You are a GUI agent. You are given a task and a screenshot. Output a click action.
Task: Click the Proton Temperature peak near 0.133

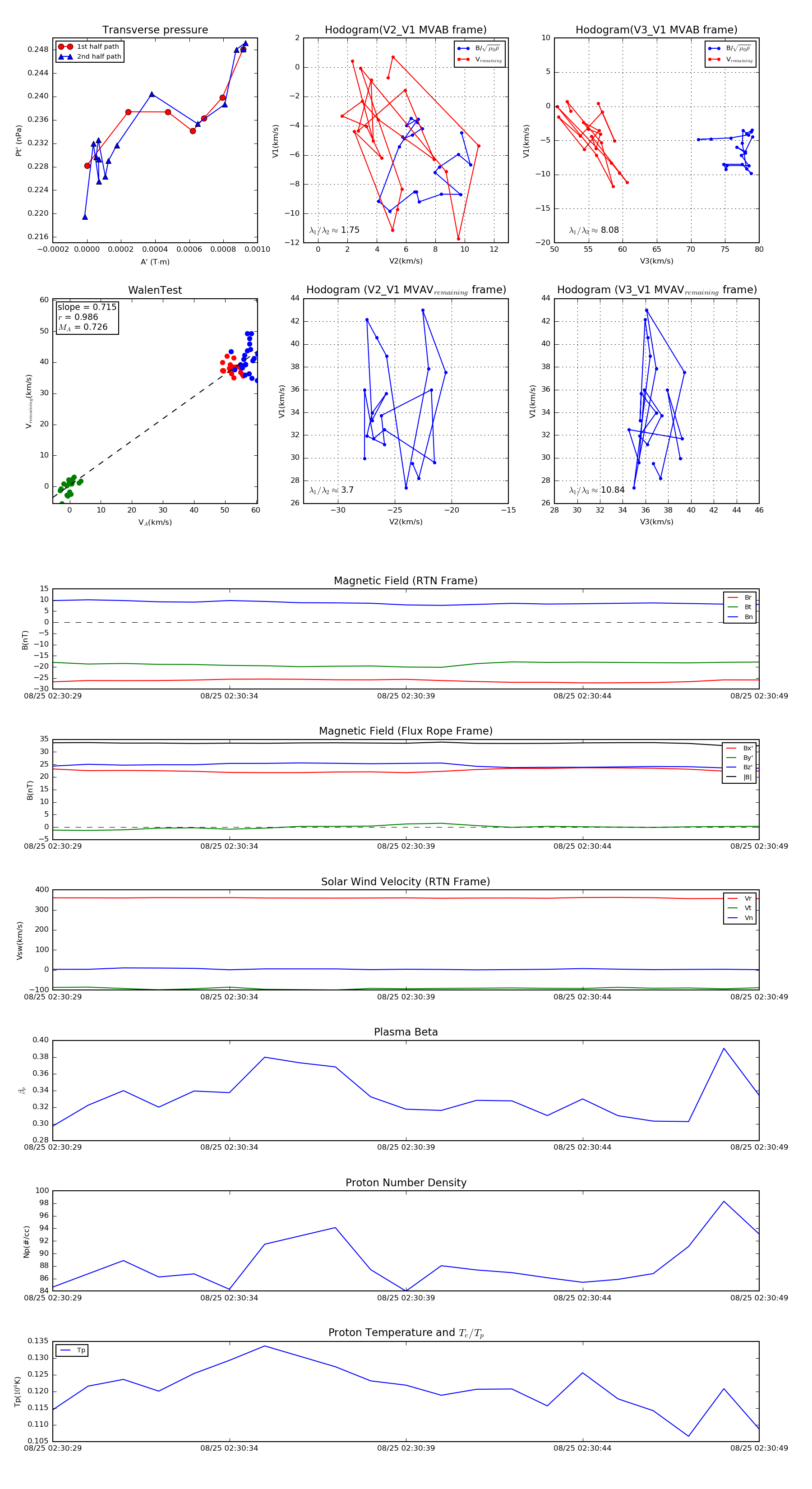point(265,1346)
